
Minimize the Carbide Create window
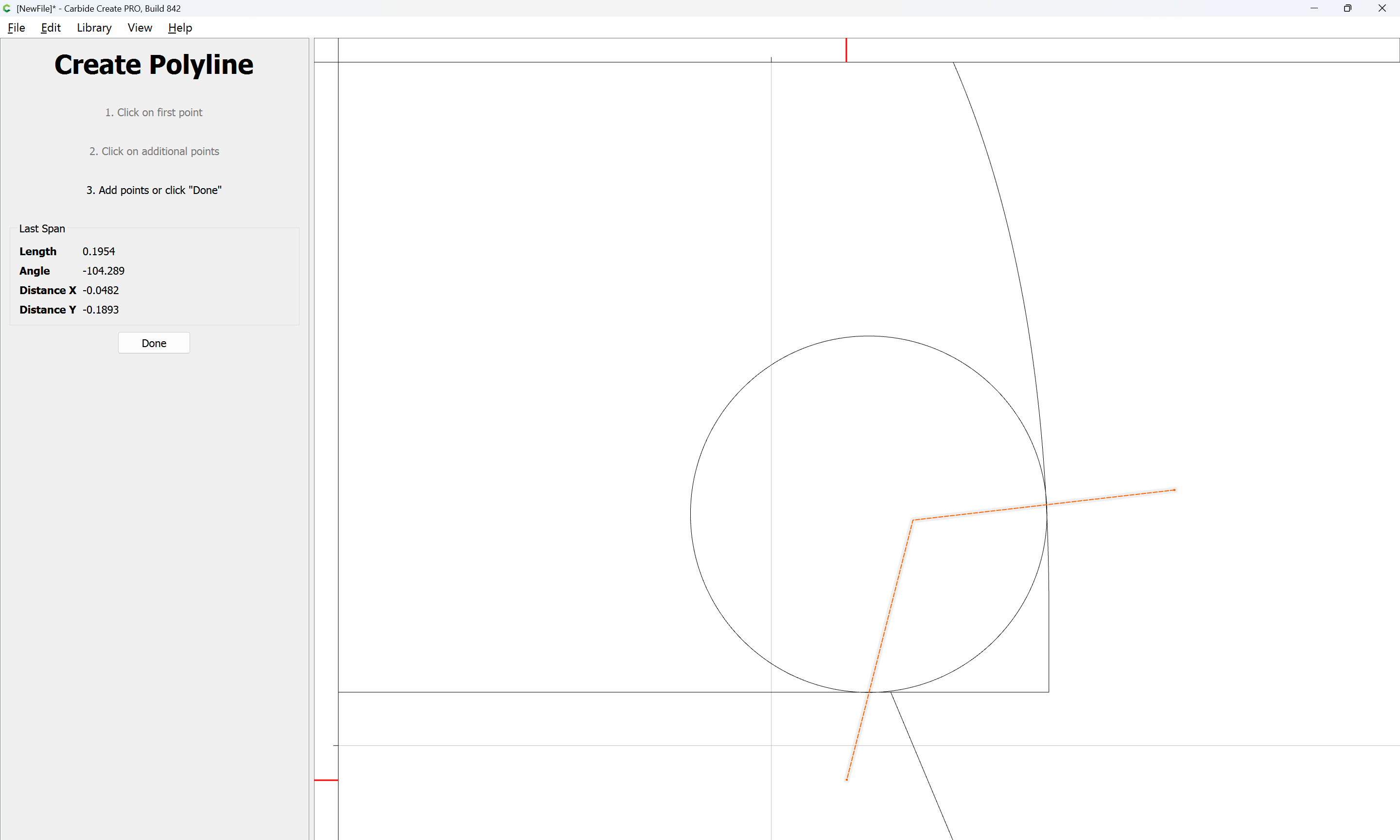(x=1314, y=8)
